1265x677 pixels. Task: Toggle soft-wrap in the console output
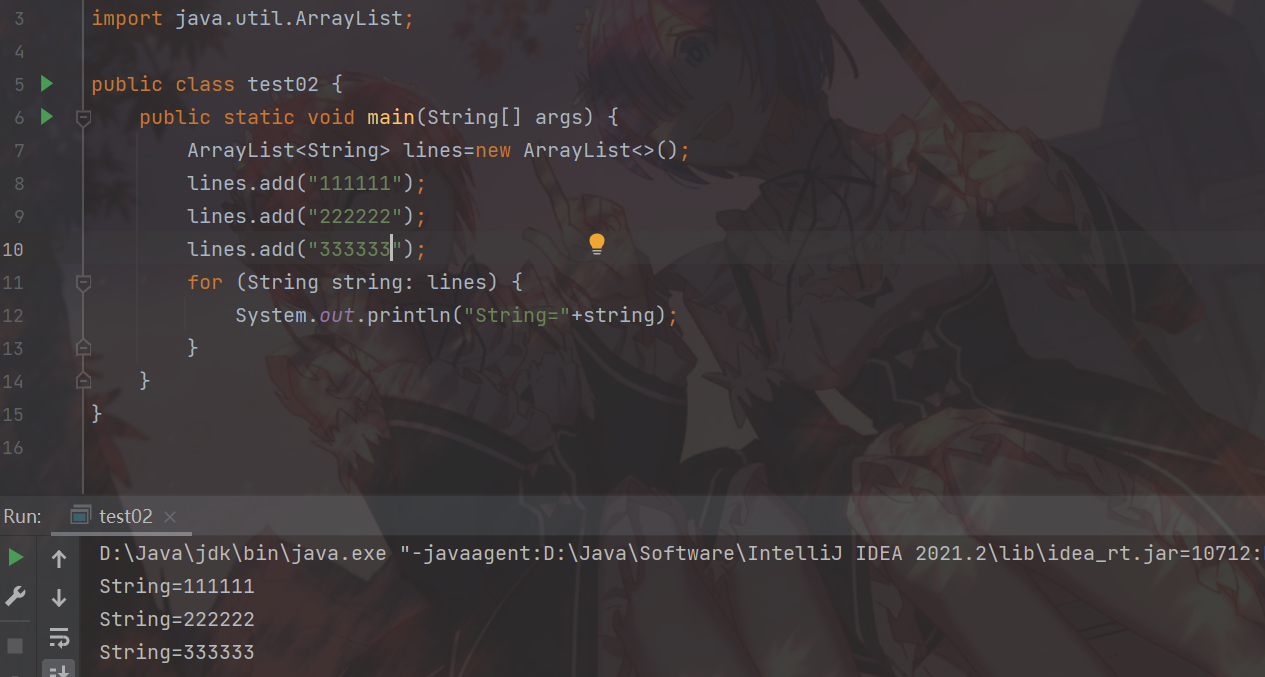coord(59,637)
